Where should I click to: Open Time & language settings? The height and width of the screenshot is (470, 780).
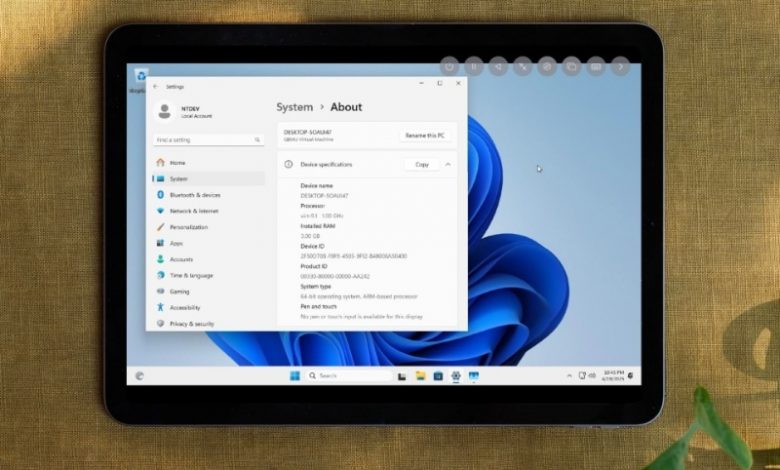[208, 275]
